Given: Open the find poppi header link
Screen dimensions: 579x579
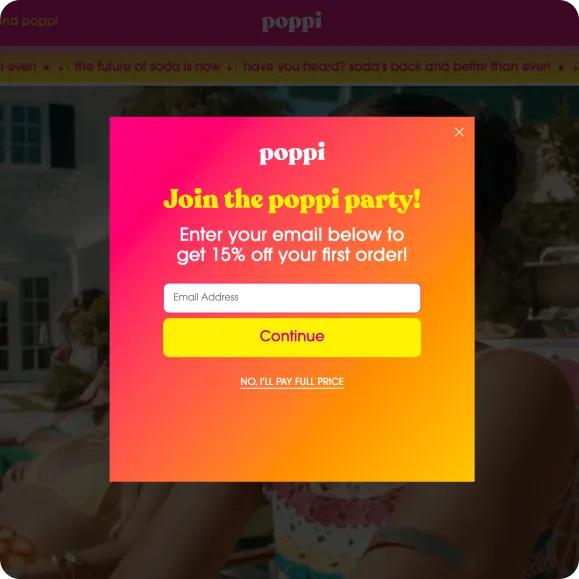Looking at the screenshot, I should (29, 21).
